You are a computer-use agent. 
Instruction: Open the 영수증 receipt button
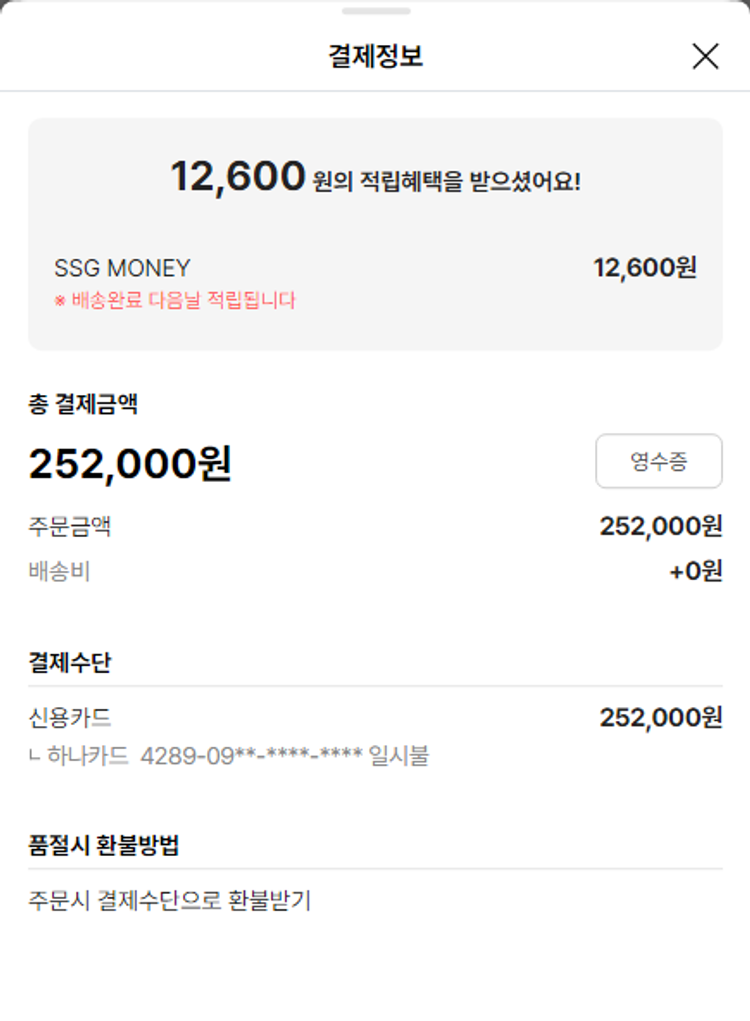[658, 461]
